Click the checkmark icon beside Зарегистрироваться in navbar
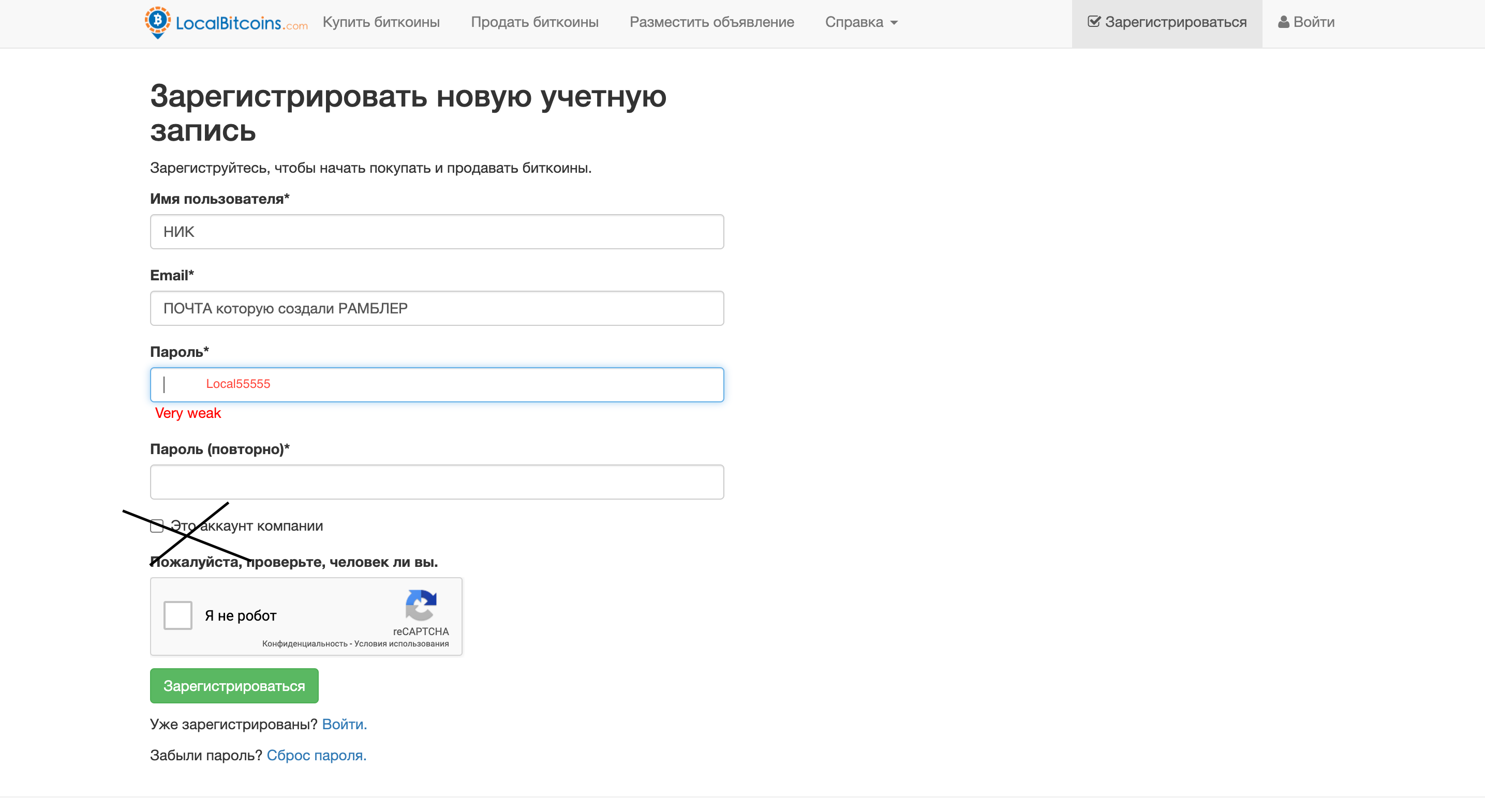 [x=1094, y=22]
